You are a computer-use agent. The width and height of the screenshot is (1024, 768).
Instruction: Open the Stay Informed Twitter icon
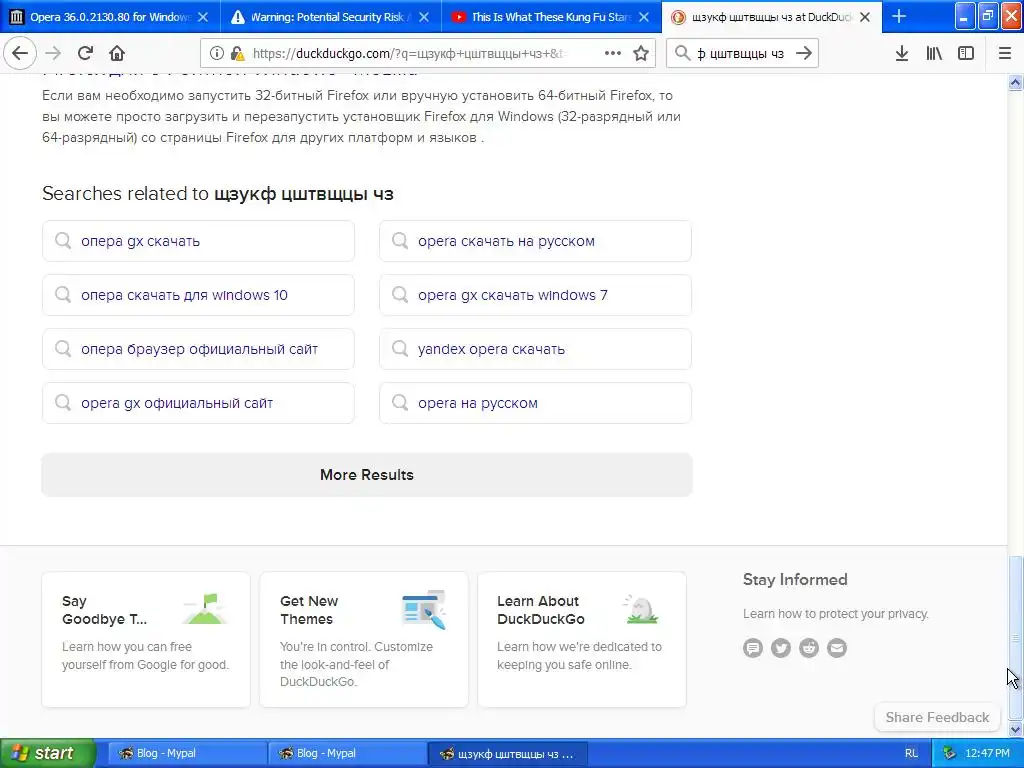781,648
